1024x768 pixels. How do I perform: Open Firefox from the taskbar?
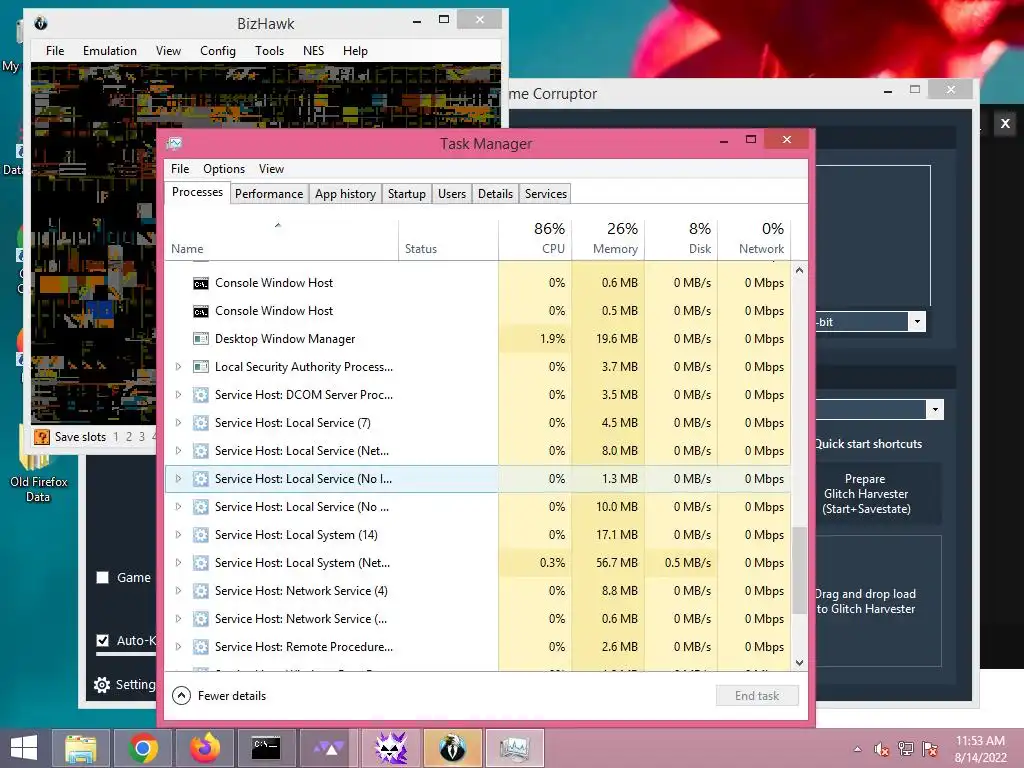pyautogui.click(x=205, y=748)
